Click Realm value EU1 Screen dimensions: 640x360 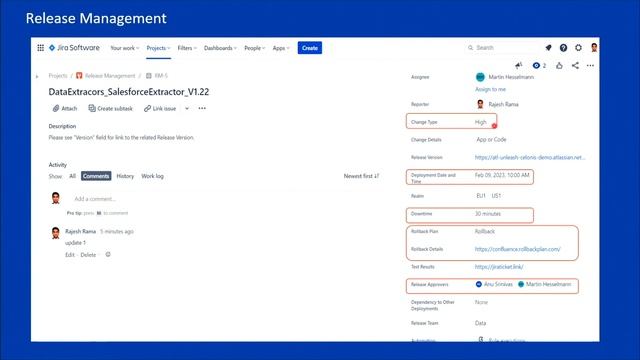click(481, 196)
